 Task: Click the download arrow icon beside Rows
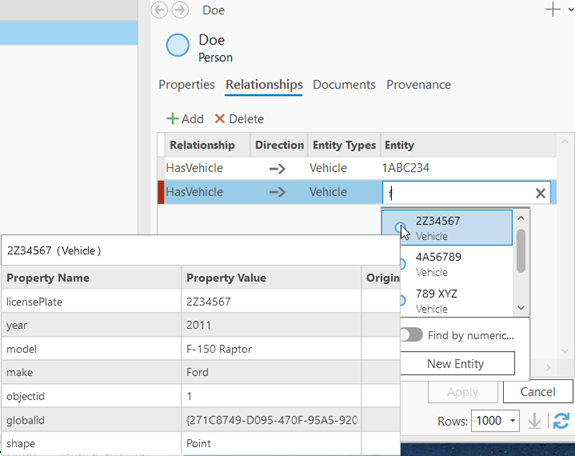(x=534, y=421)
